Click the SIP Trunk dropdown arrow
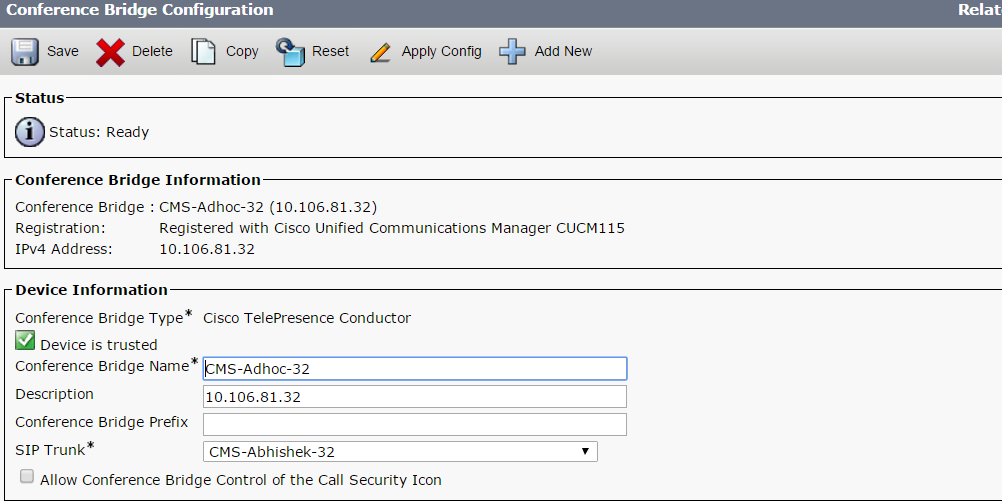Viewport: 1002px width, 501px height. pyautogui.click(x=585, y=452)
